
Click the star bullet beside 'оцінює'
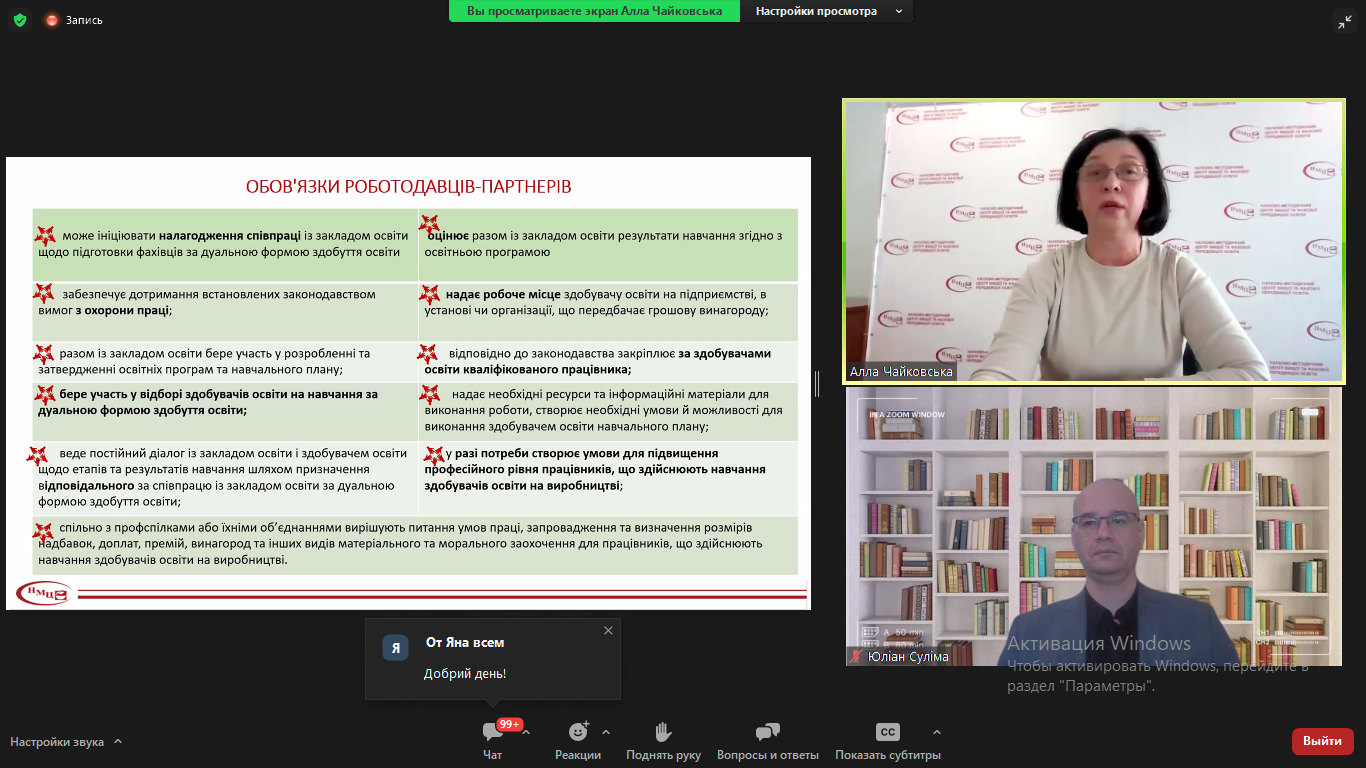point(429,225)
